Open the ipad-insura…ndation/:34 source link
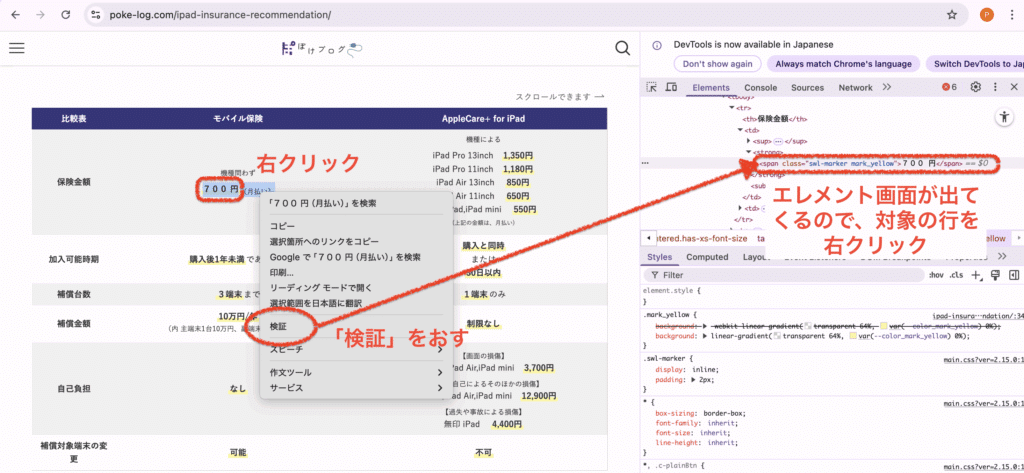This screenshot has width=1024, height=473. [x=978, y=315]
